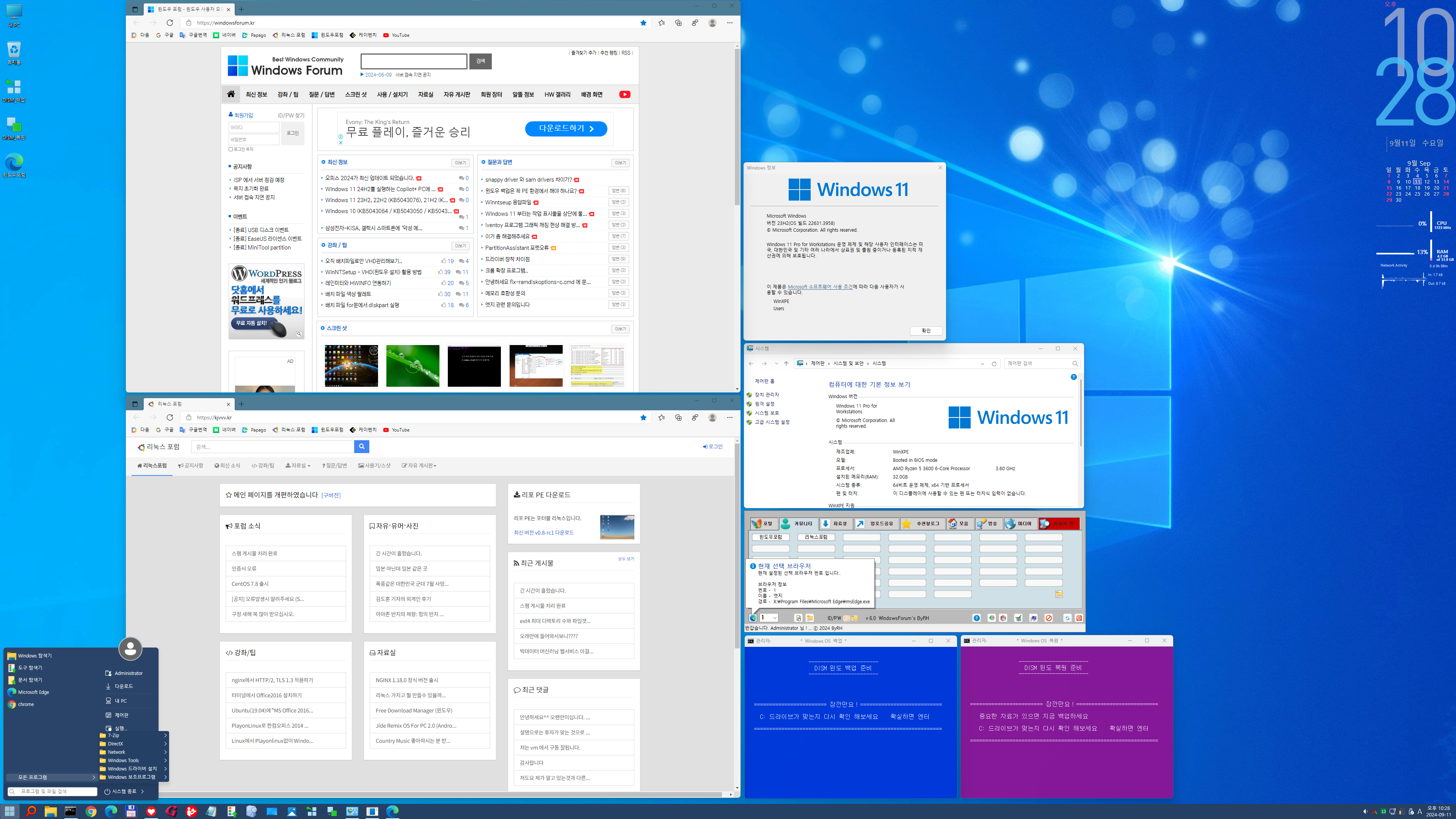Click the up-arrow button in the 시스템 window
Viewport: 1456px width, 819px height.
[x=786, y=364]
